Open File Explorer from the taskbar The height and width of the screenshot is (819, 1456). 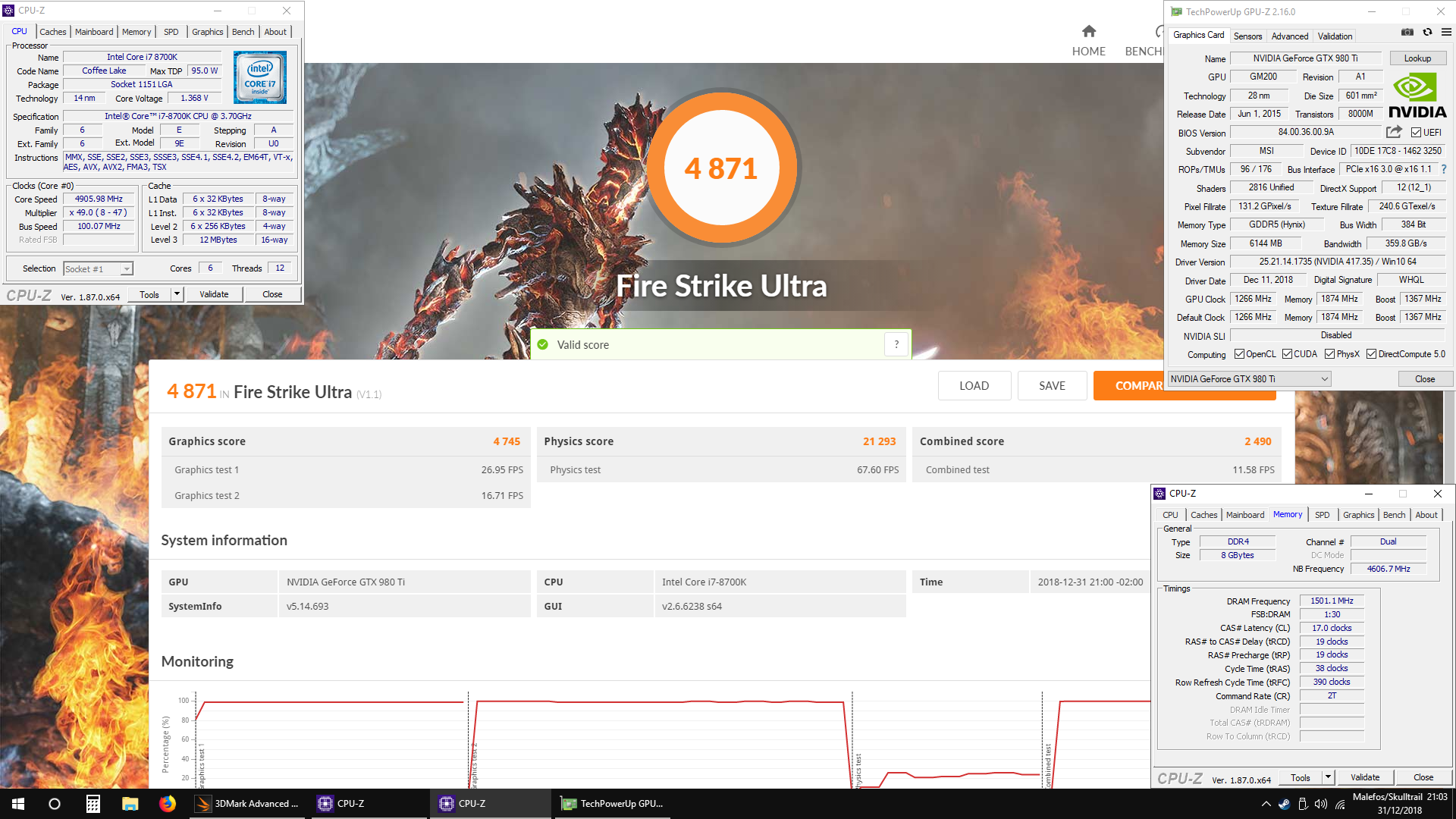pos(130,804)
